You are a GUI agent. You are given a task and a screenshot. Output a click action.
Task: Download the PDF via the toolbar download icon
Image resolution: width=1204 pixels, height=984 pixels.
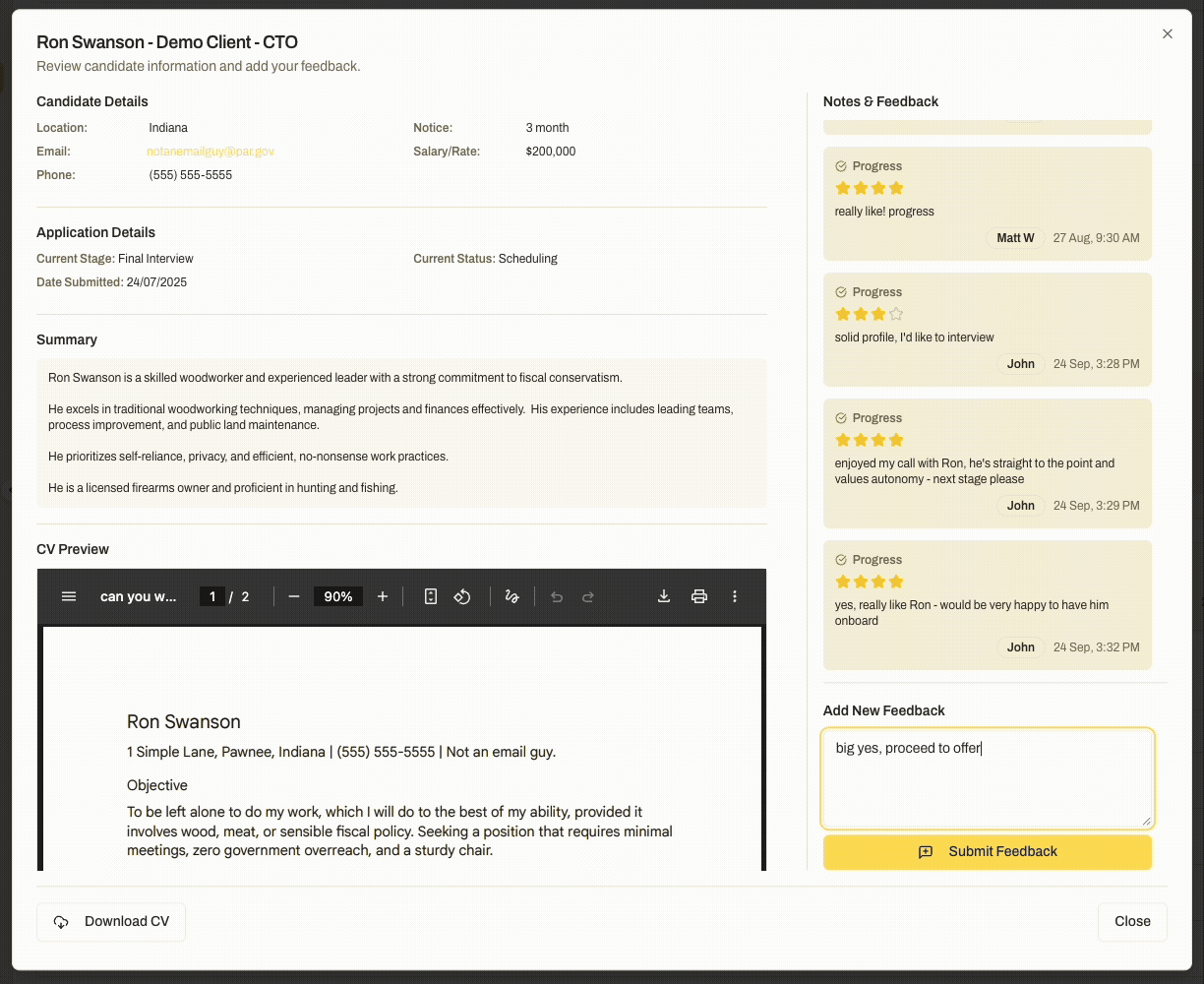tap(664, 596)
